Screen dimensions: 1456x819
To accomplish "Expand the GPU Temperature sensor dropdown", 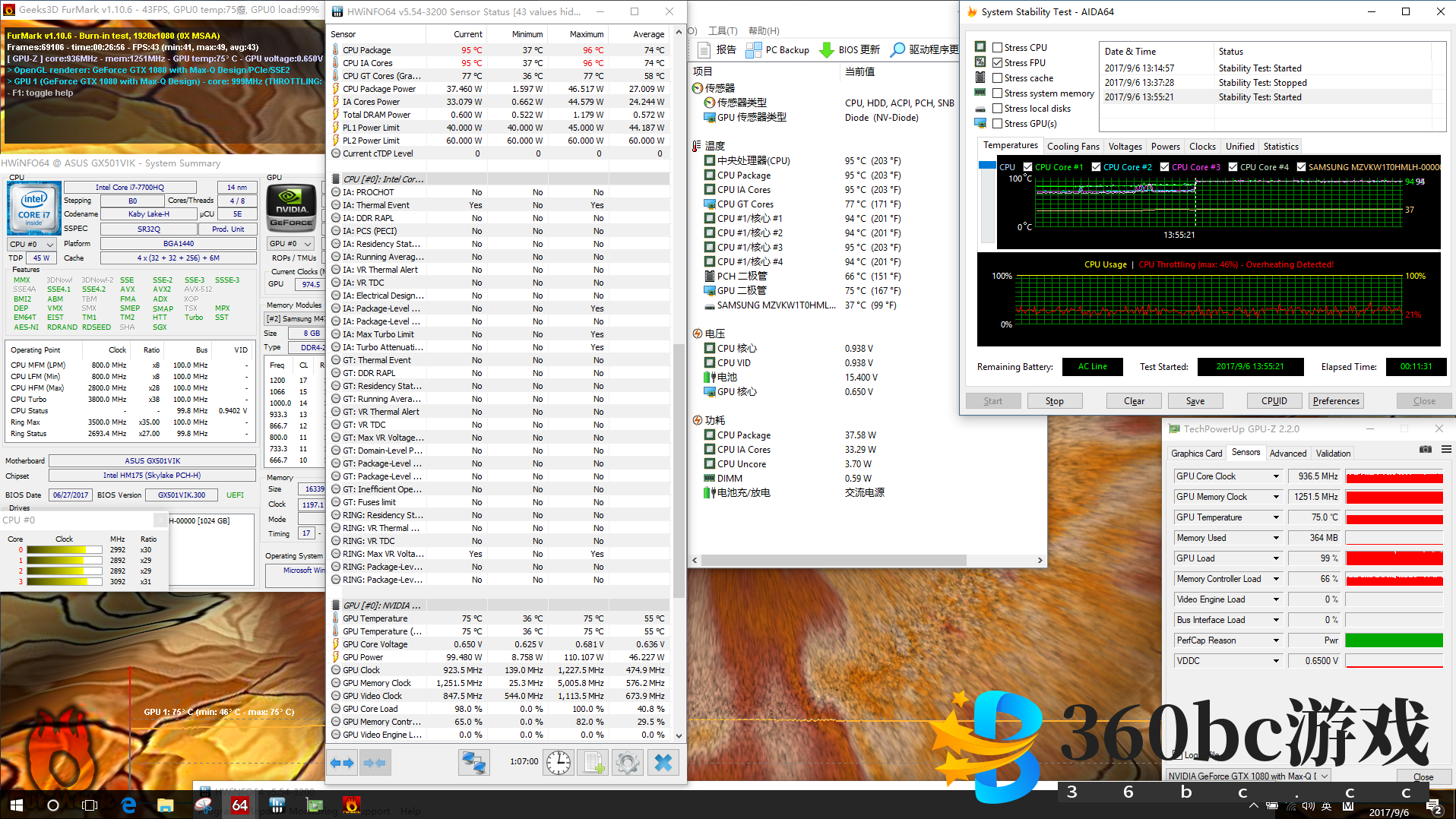I will tap(1276, 517).
